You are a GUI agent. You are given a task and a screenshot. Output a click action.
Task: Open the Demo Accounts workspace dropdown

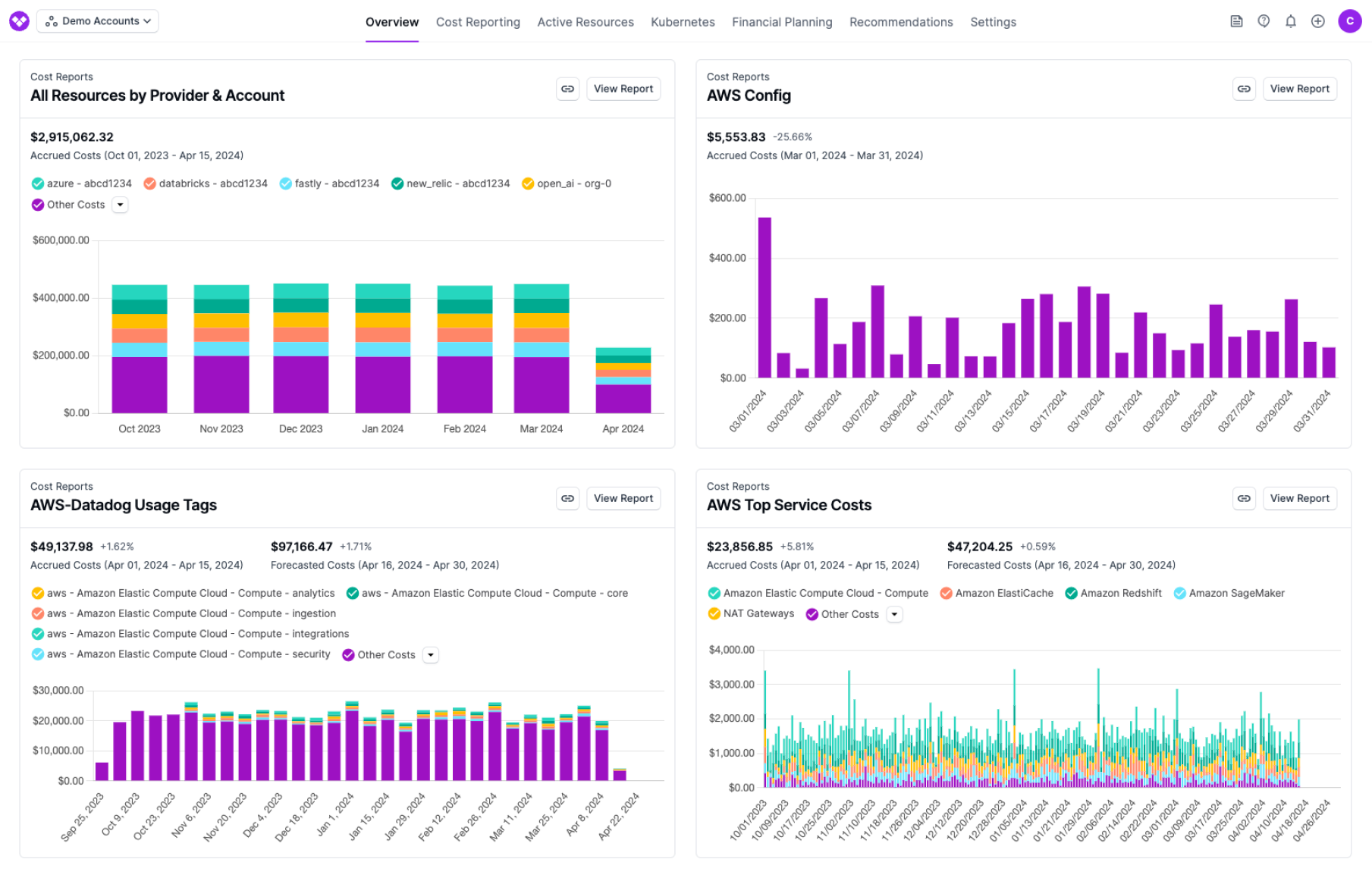pyautogui.click(x=98, y=21)
